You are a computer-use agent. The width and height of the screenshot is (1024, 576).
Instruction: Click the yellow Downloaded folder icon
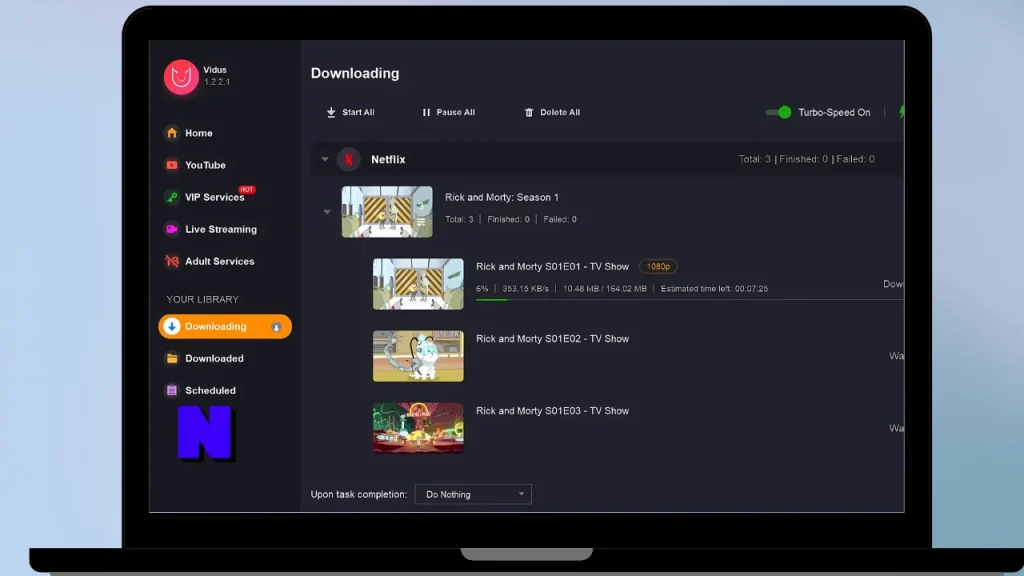[172, 359]
